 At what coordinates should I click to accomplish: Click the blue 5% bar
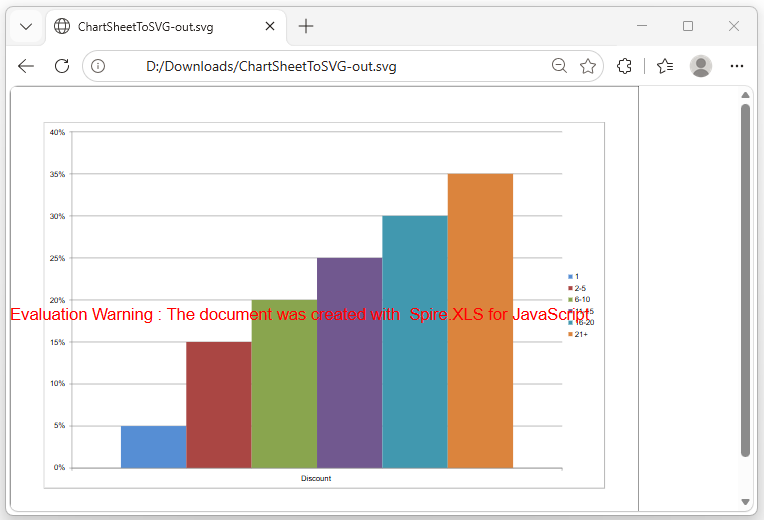tap(153, 447)
